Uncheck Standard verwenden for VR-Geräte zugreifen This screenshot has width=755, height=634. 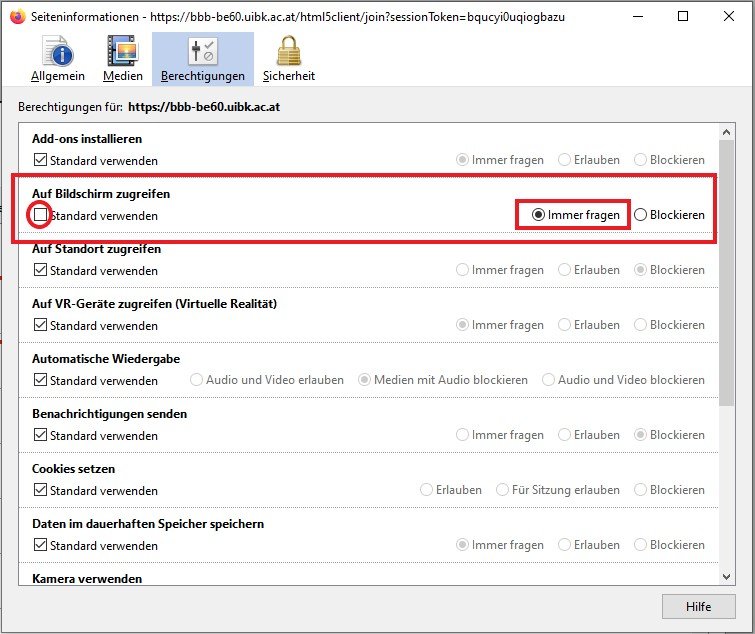40,325
